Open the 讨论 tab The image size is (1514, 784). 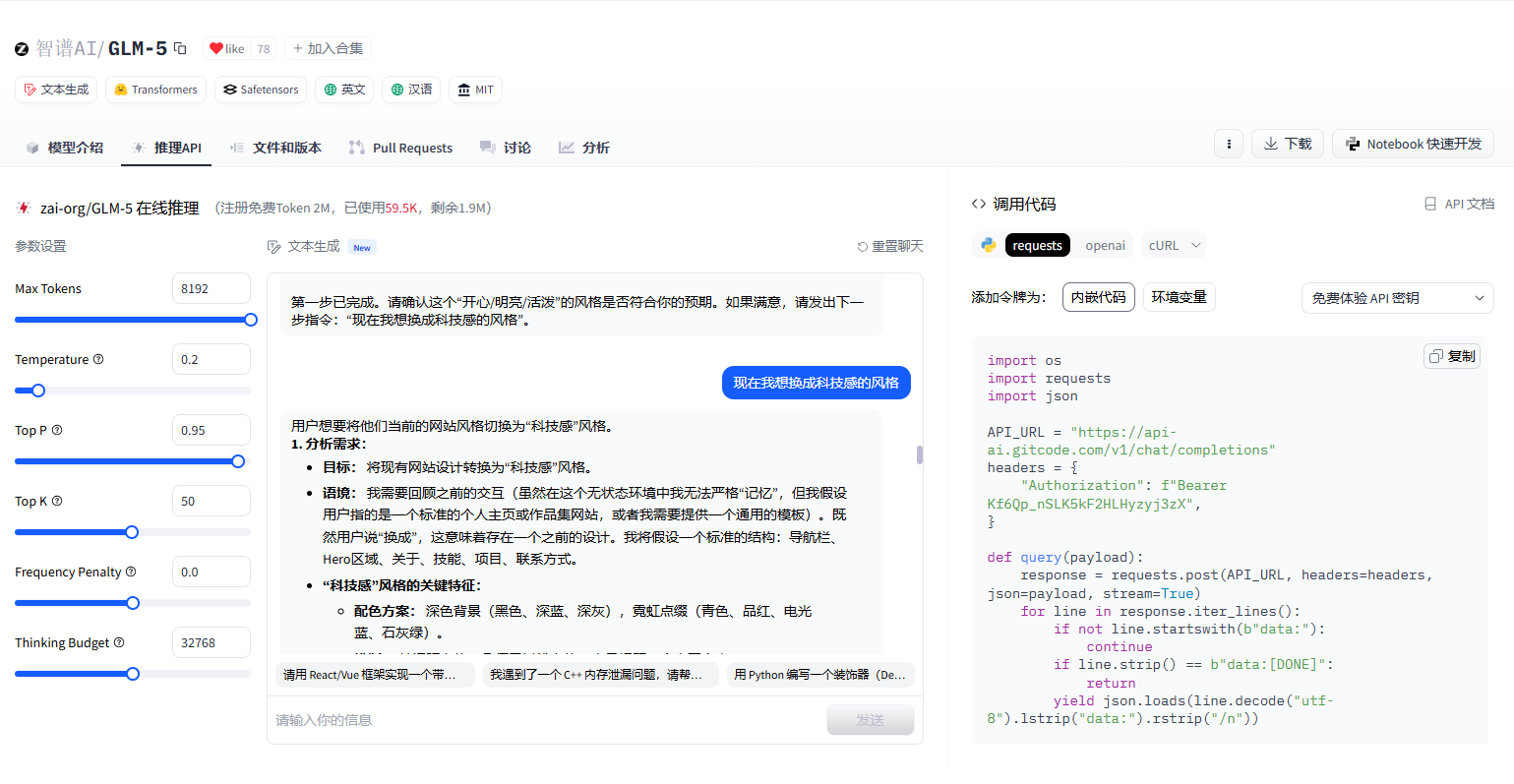point(506,148)
